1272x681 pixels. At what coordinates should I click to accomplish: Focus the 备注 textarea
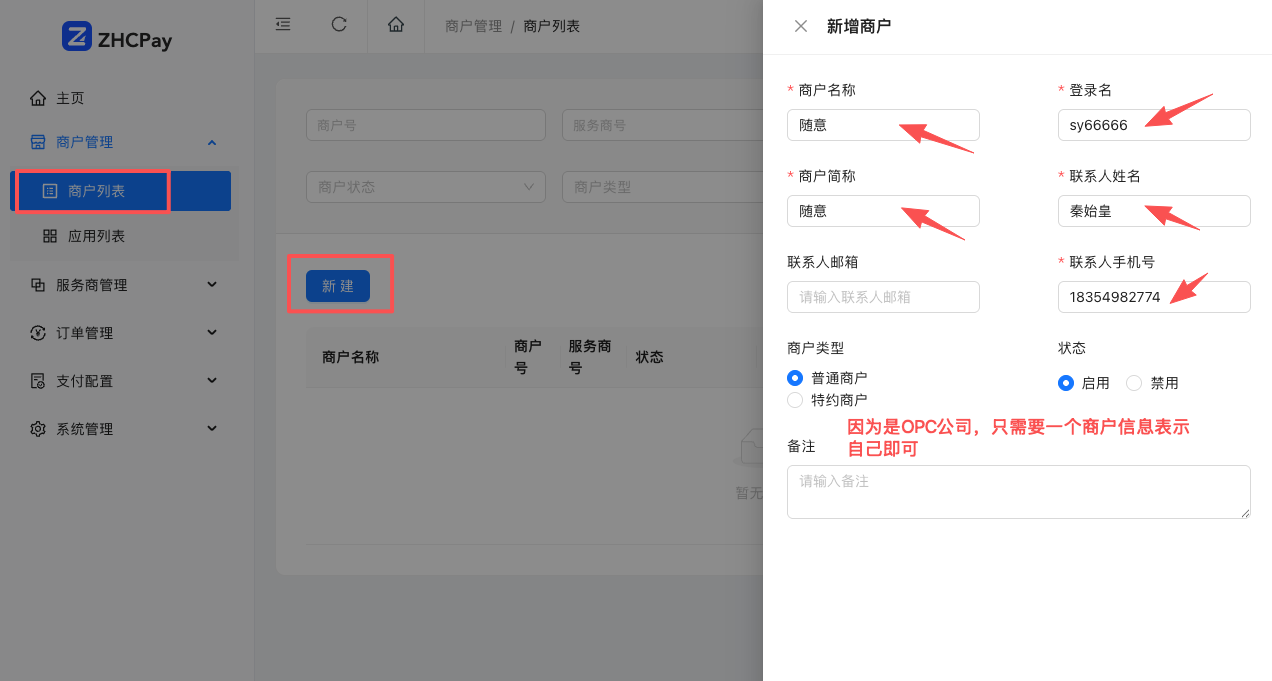[1019, 492]
